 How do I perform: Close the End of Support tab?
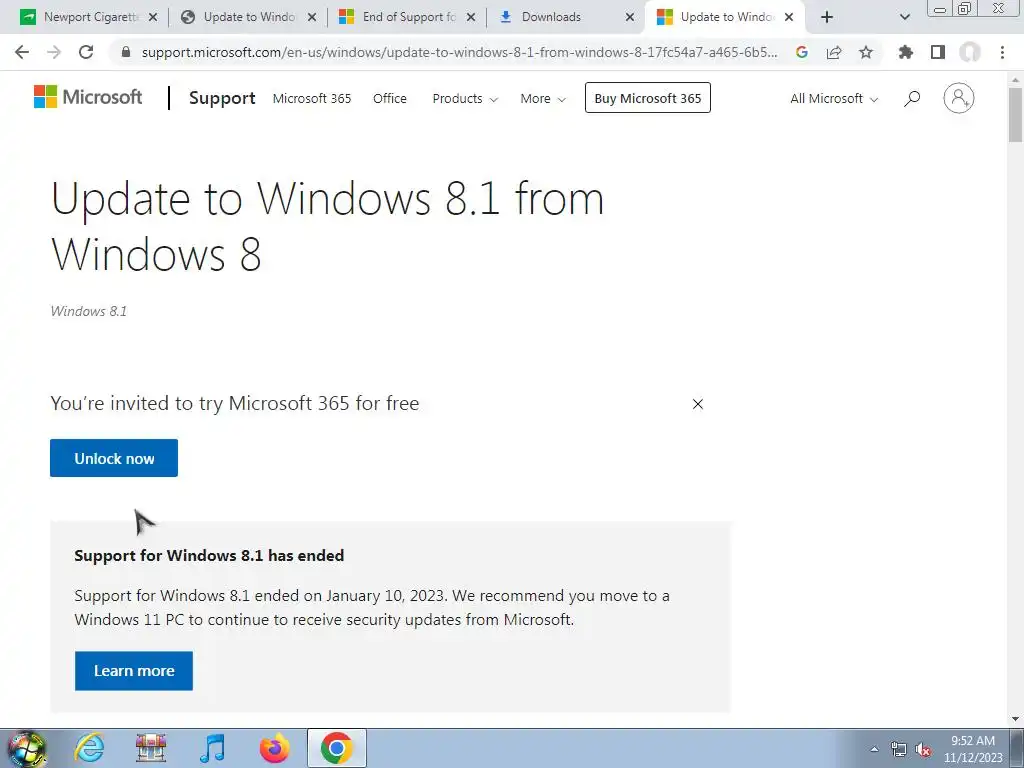(x=471, y=17)
